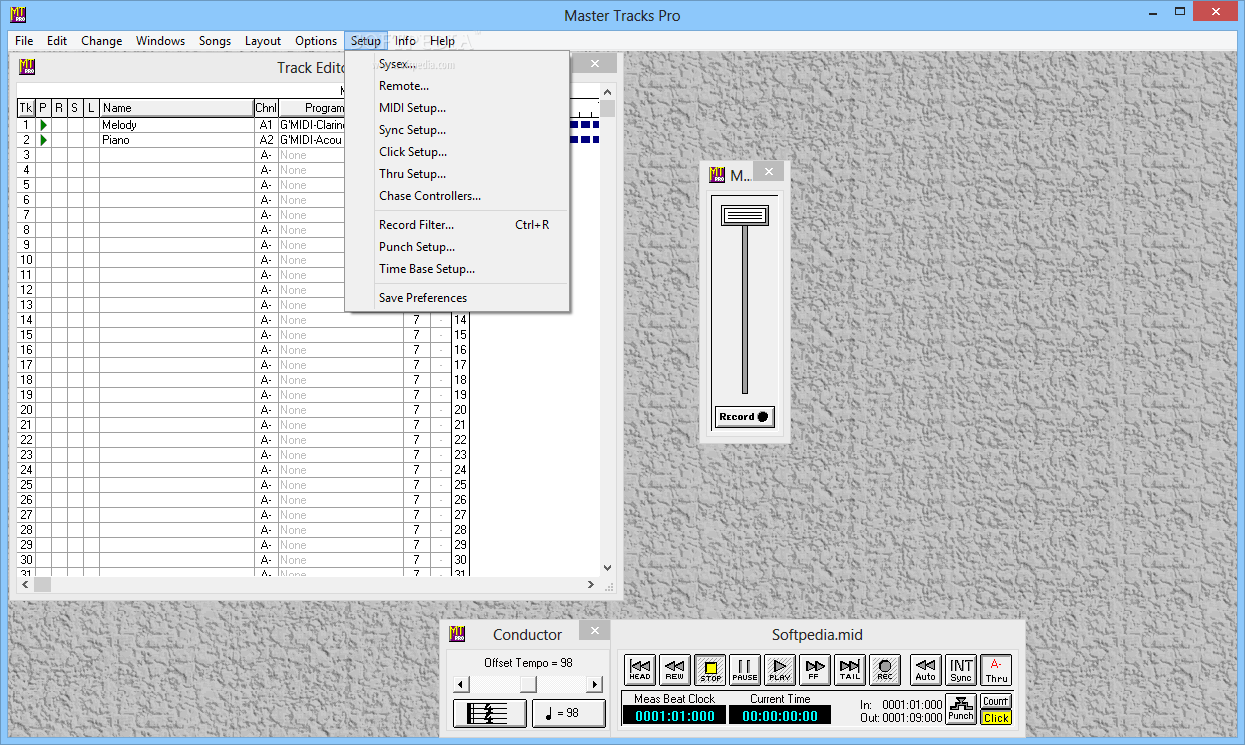This screenshot has height=745, width=1245.
Task: Toggle the Auto rewind button
Action: tap(926, 669)
